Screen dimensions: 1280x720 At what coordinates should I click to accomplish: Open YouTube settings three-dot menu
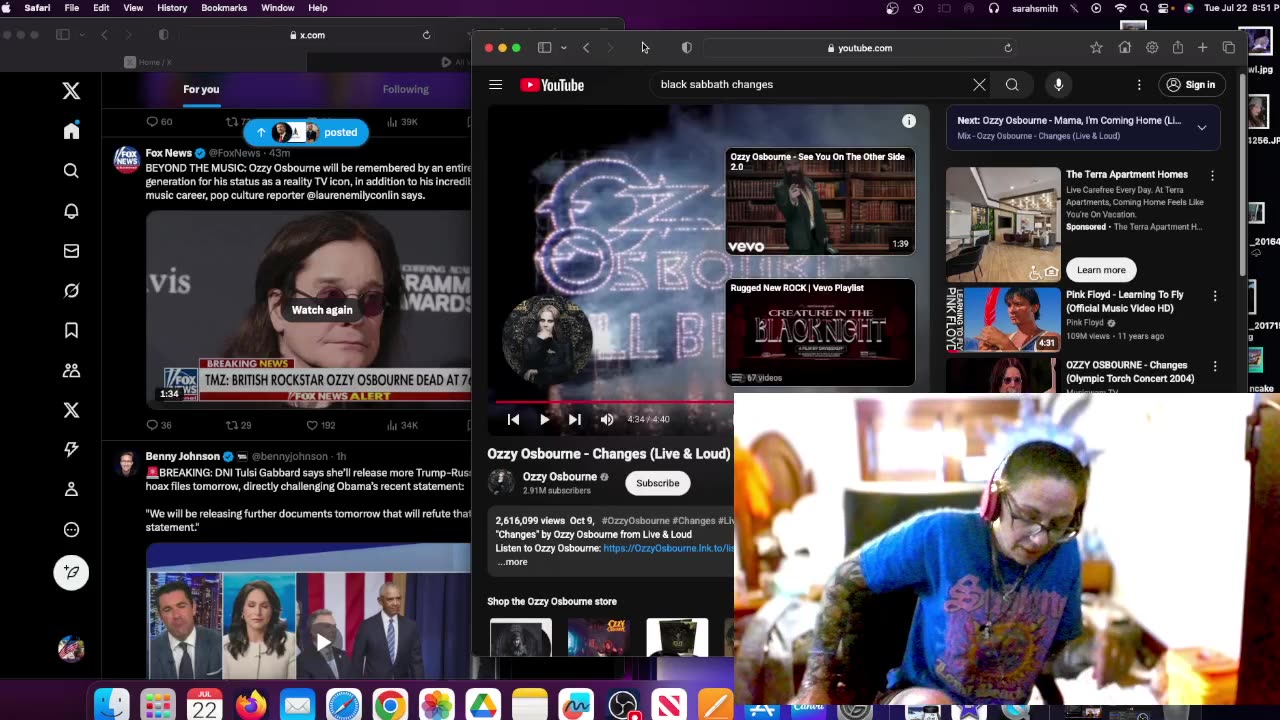point(1139,85)
